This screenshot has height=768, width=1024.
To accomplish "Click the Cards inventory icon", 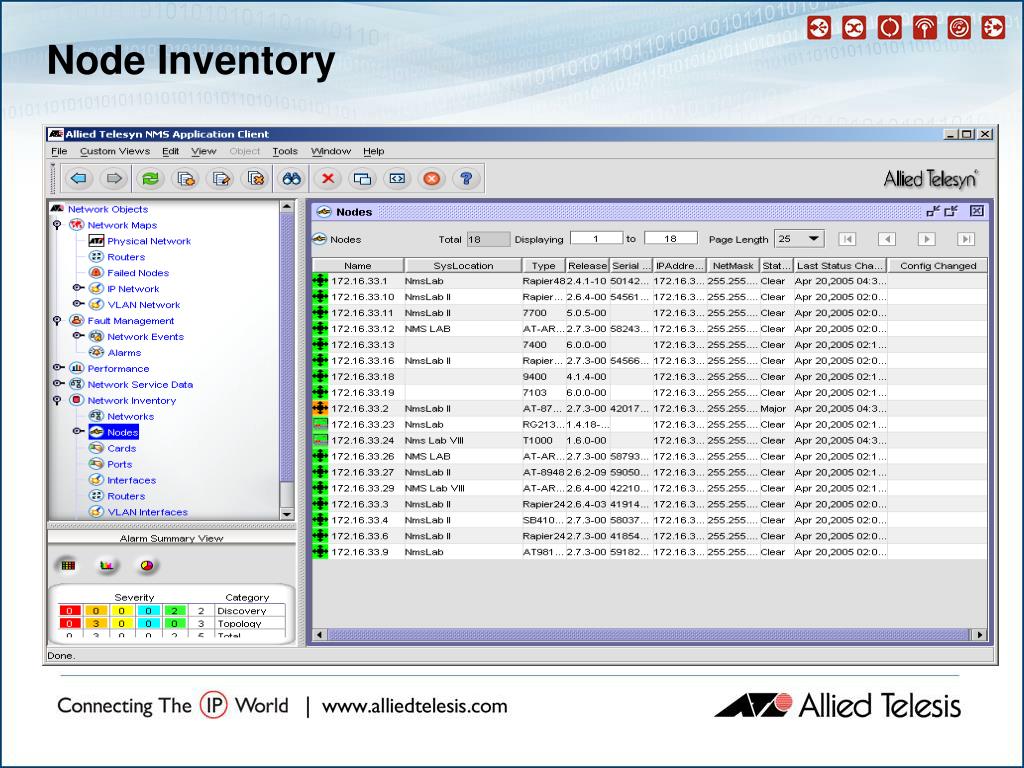I will click(97, 448).
